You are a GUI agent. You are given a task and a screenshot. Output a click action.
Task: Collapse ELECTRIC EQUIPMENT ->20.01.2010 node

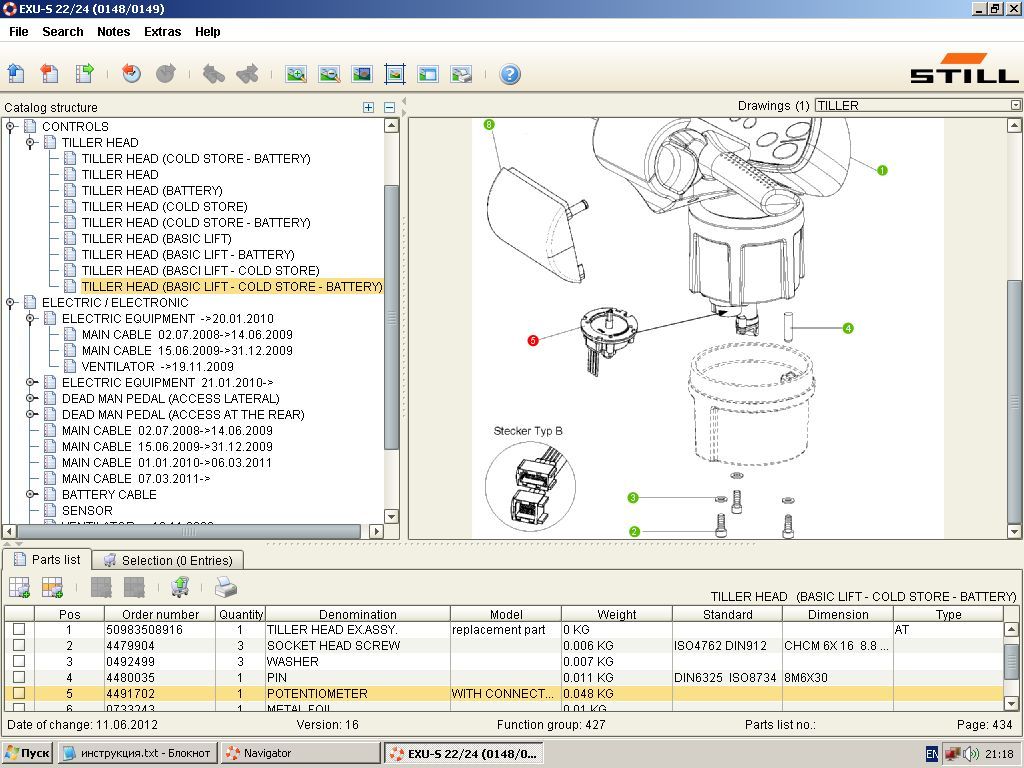30,319
